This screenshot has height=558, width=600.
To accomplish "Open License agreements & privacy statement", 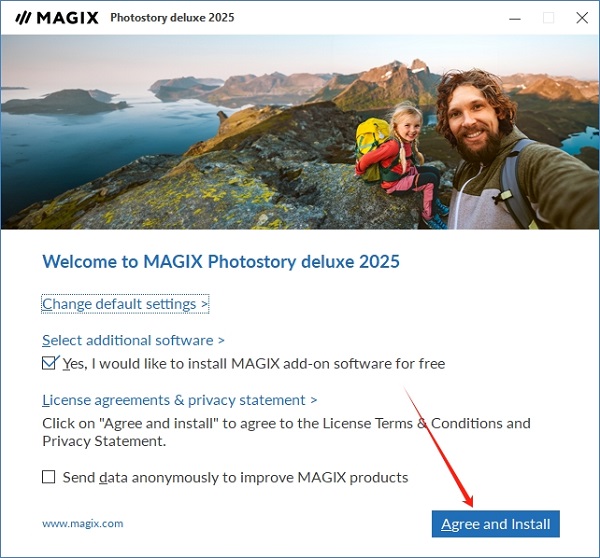I will [179, 400].
